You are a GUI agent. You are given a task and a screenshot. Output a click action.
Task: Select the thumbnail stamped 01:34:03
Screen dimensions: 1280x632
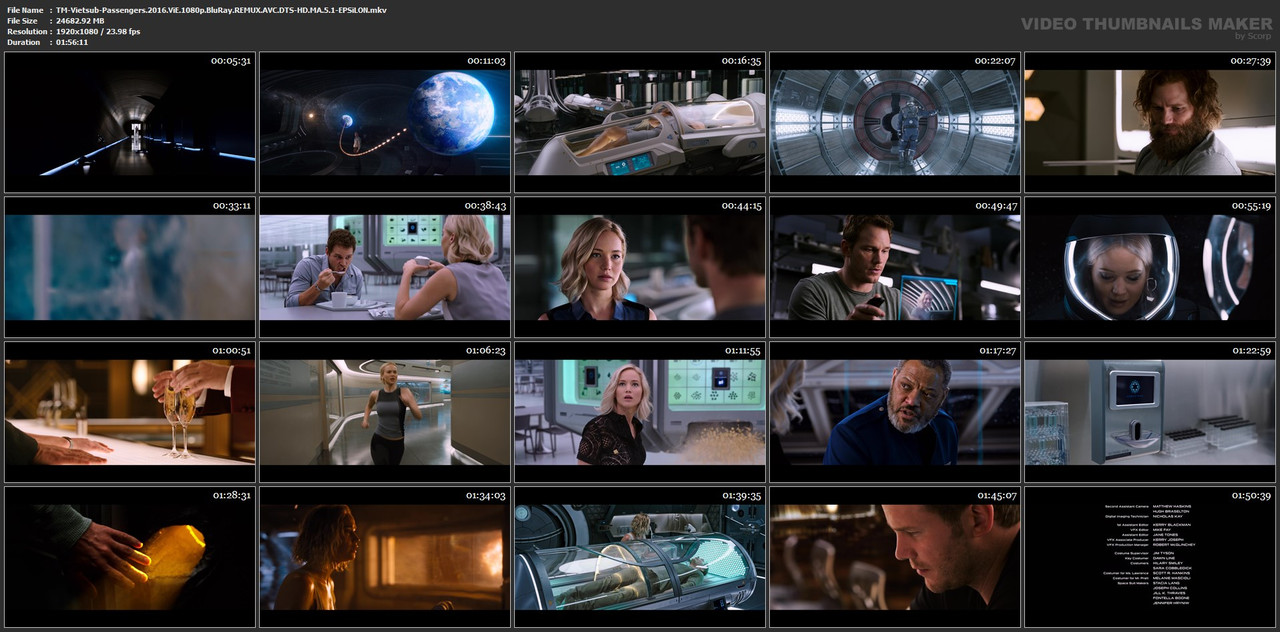click(x=385, y=557)
